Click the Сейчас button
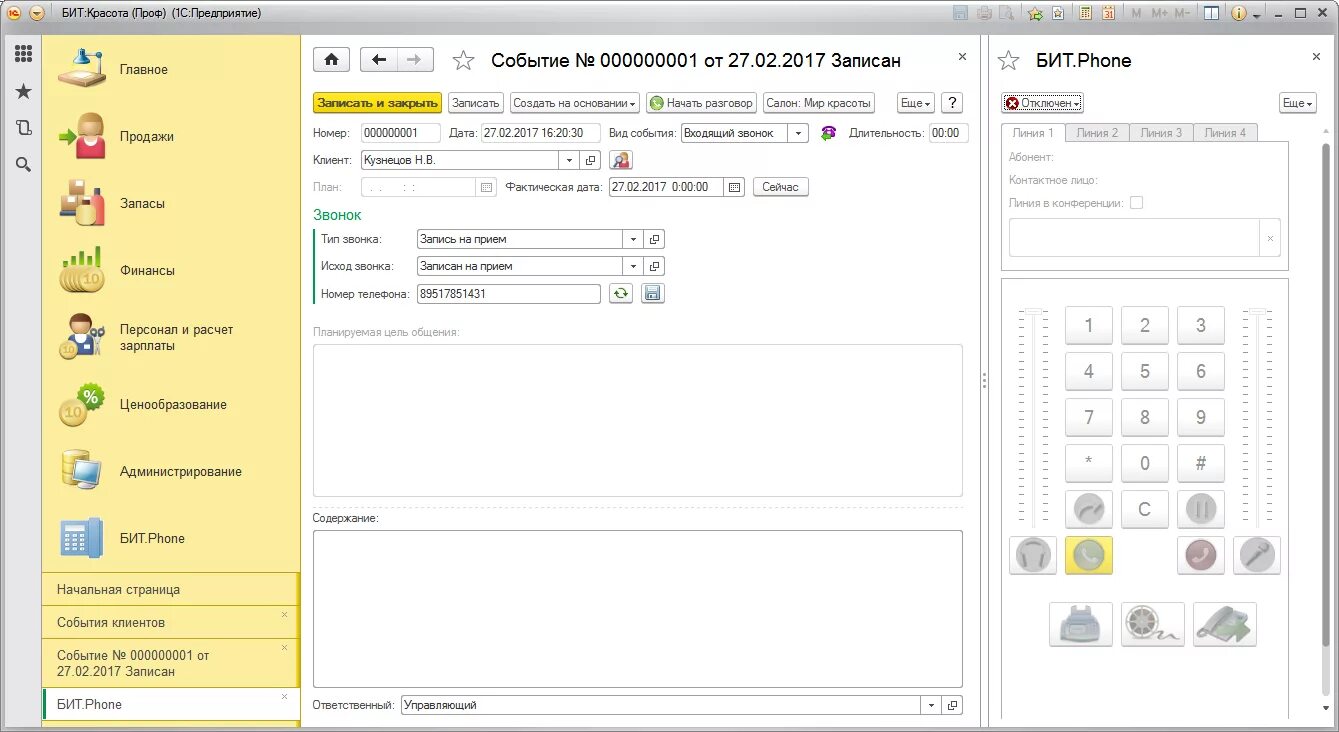This screenshot has width=1339, height=732. point(780,187)
